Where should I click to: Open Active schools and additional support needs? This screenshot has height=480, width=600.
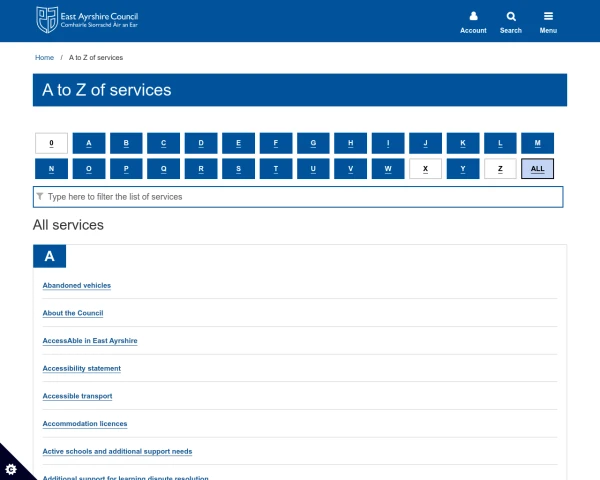pyautogui.click(x=117, y=451)
